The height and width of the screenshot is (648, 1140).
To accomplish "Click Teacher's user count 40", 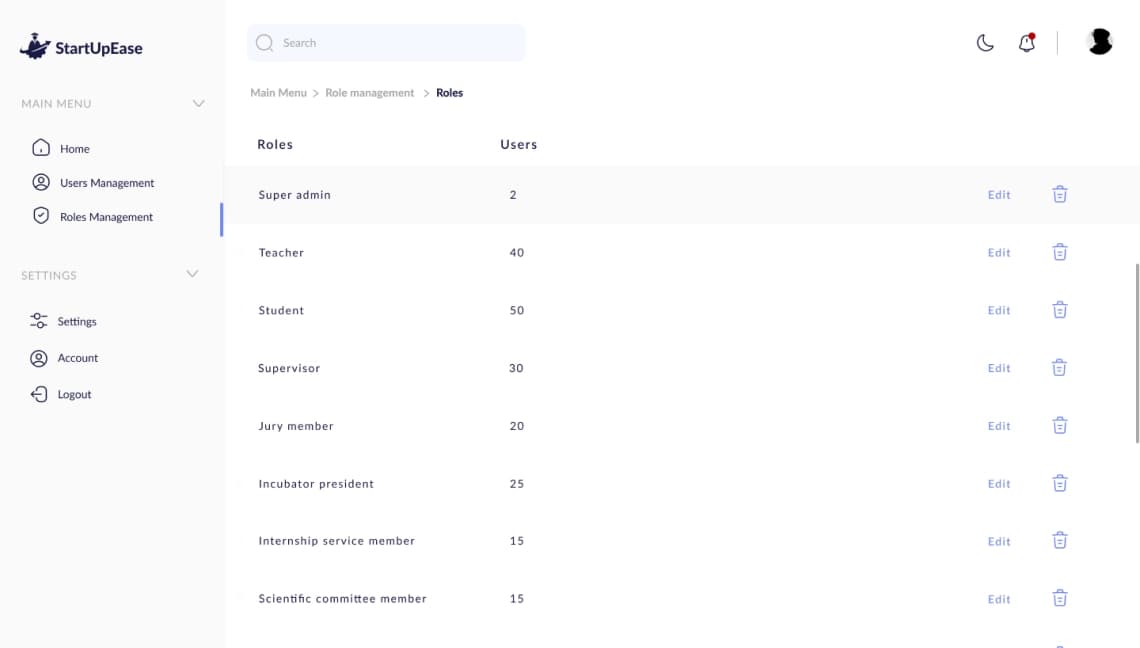I will 517,252.
